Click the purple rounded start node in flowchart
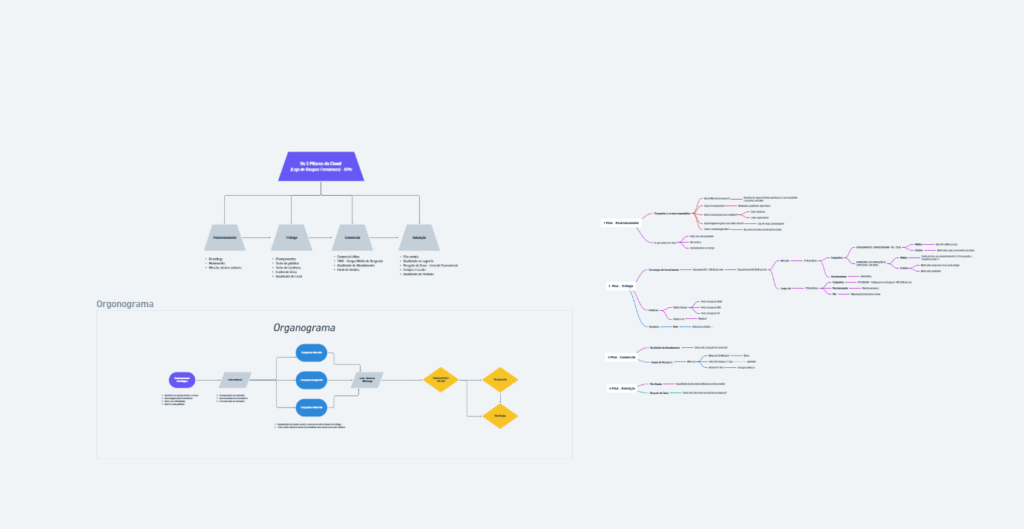Image resolution: width=1024 pixels, height=529 pixels. [x=182, y=380]
